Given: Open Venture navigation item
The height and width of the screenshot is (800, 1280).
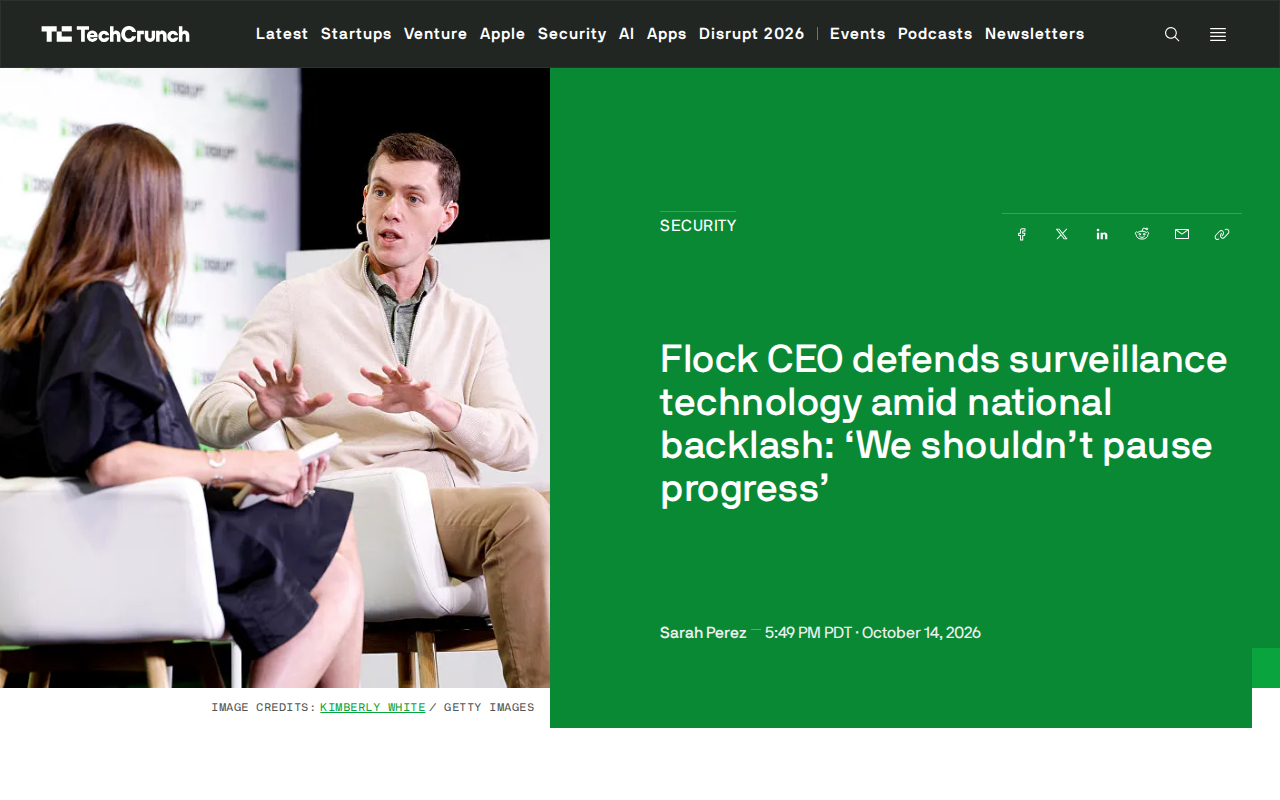Looking at the screenshot, I should coord(436,34).
